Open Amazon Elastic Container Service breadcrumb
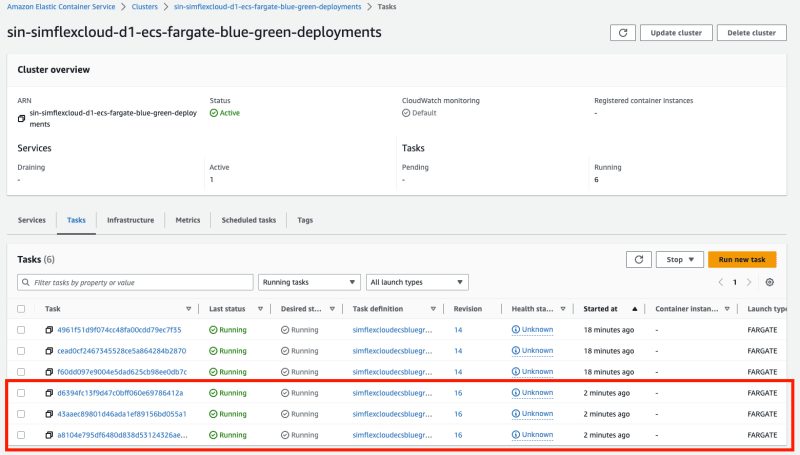 (61, 7)
